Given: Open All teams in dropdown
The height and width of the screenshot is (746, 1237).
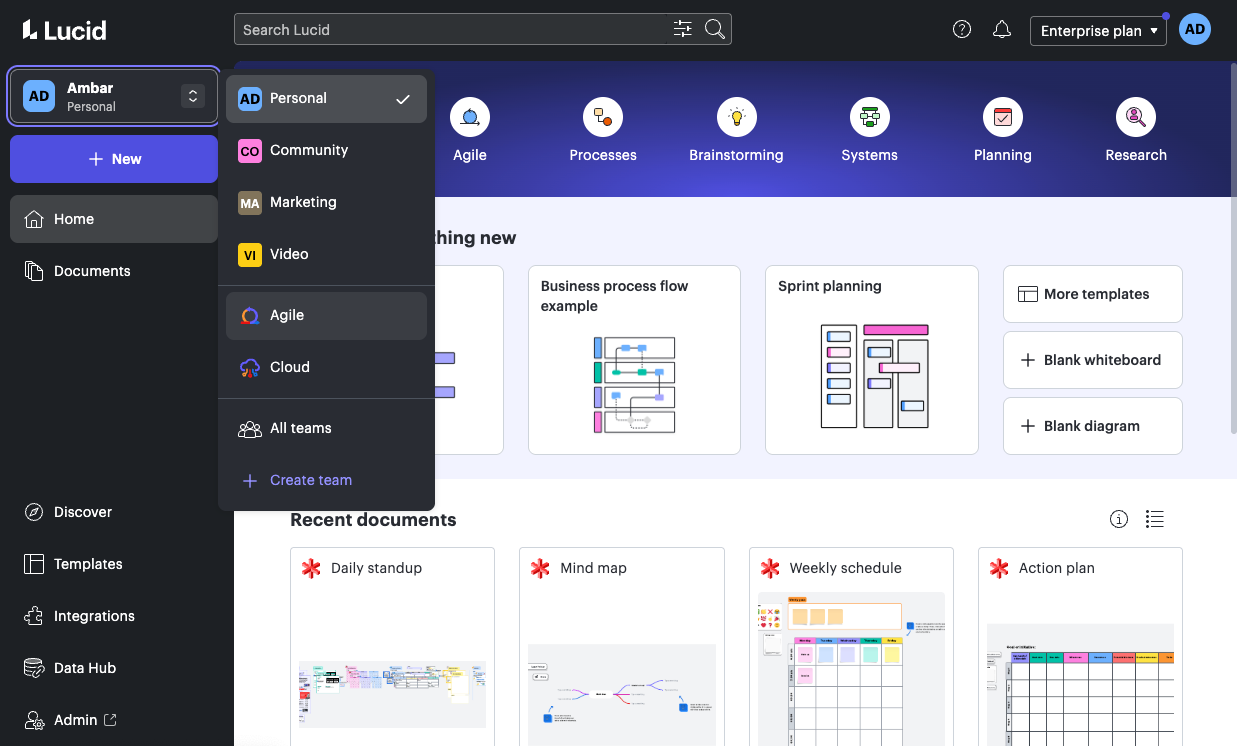Looking at the screenshot, I should (x=326, y=428).
